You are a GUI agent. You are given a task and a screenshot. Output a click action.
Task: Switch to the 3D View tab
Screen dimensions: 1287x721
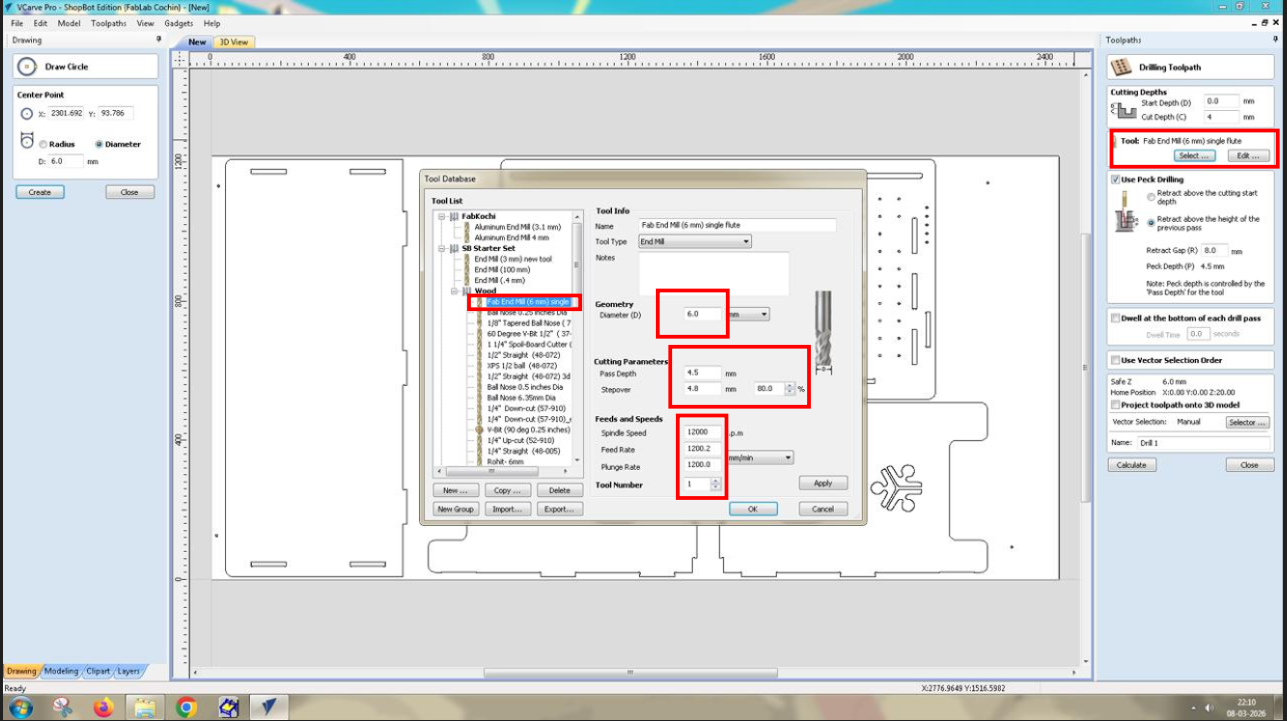pyautogui.click(x=234, y=42)
